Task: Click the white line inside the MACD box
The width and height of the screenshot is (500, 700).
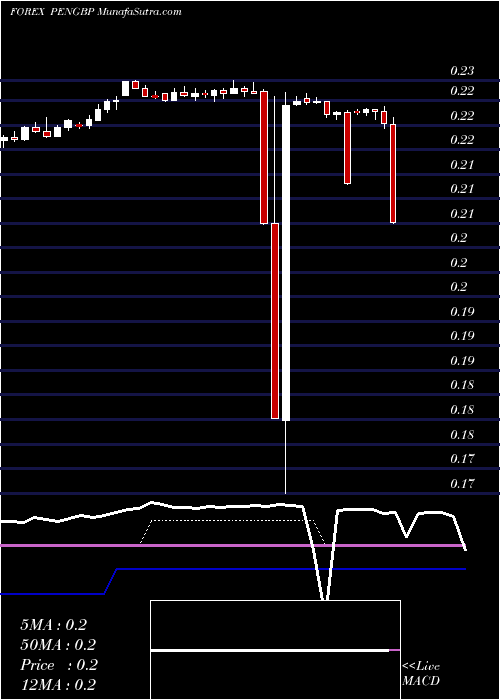Action: pos(270,651)
